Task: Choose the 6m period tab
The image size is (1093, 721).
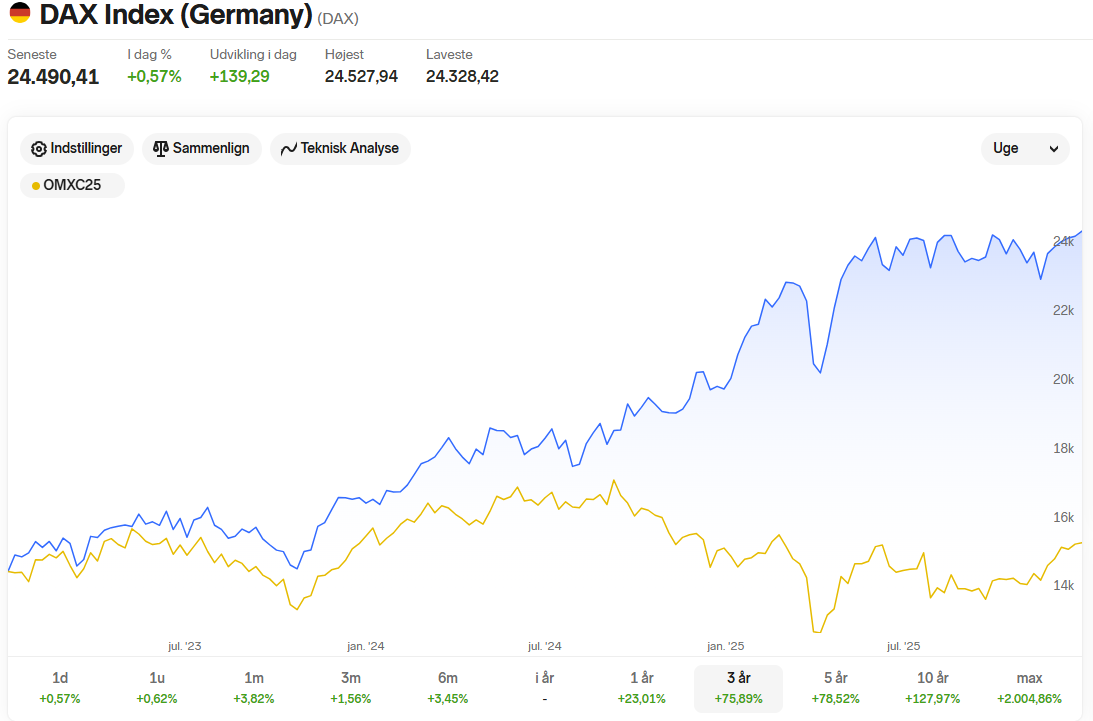Action: pos(448,688)
